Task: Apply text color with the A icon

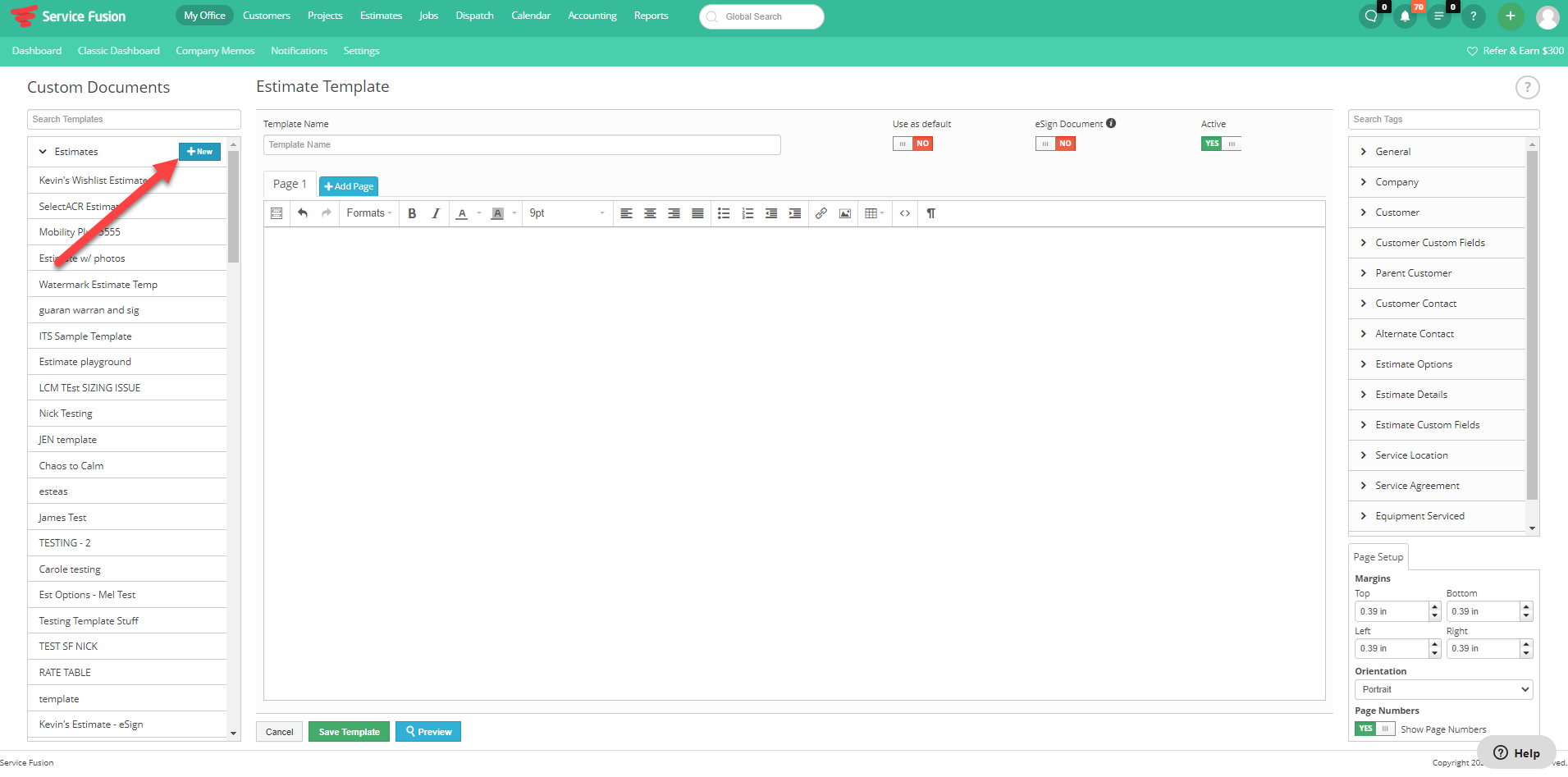Action: tap(462, 213)
